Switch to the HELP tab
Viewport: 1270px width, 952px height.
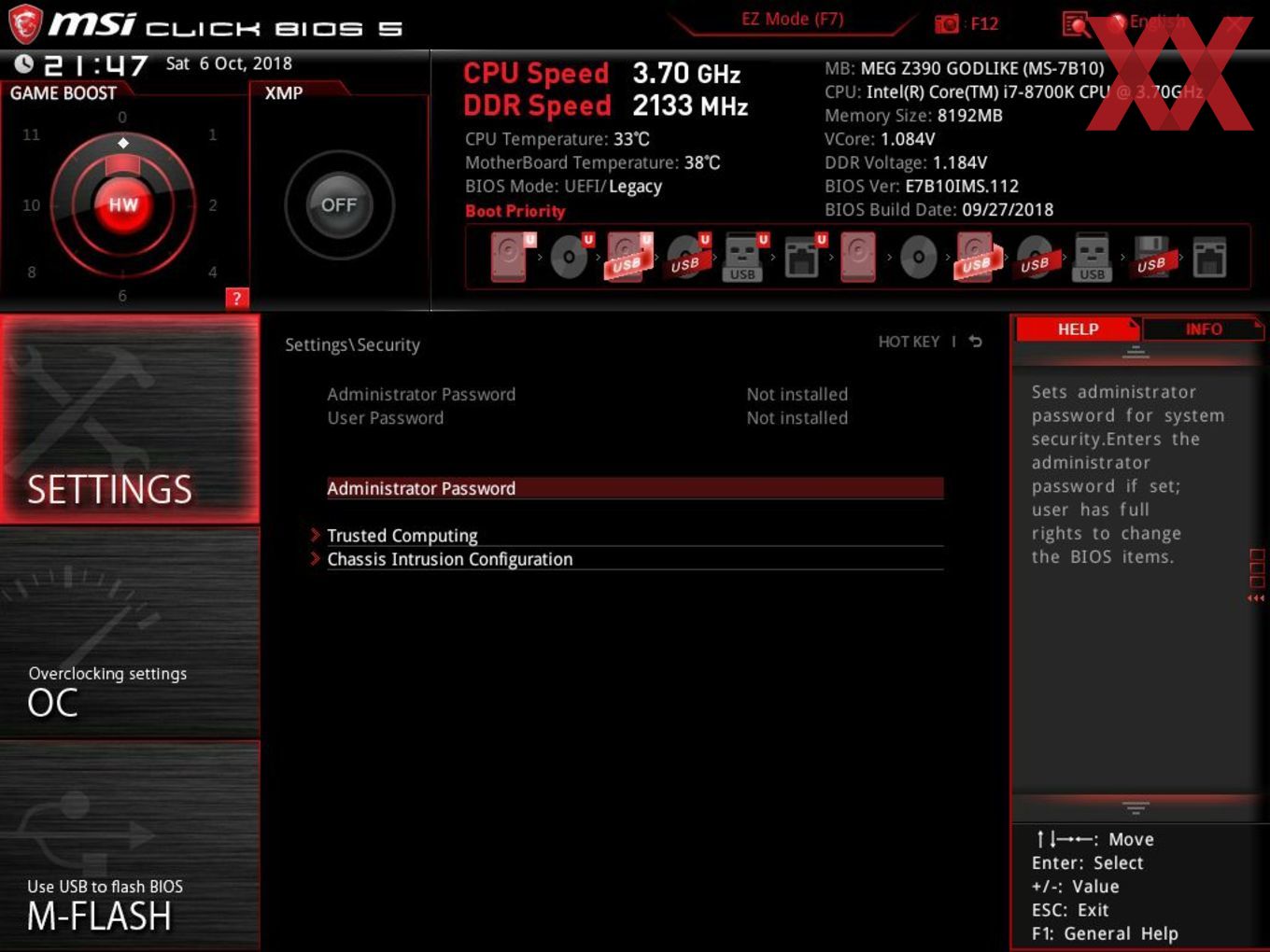coord(1077,329)
